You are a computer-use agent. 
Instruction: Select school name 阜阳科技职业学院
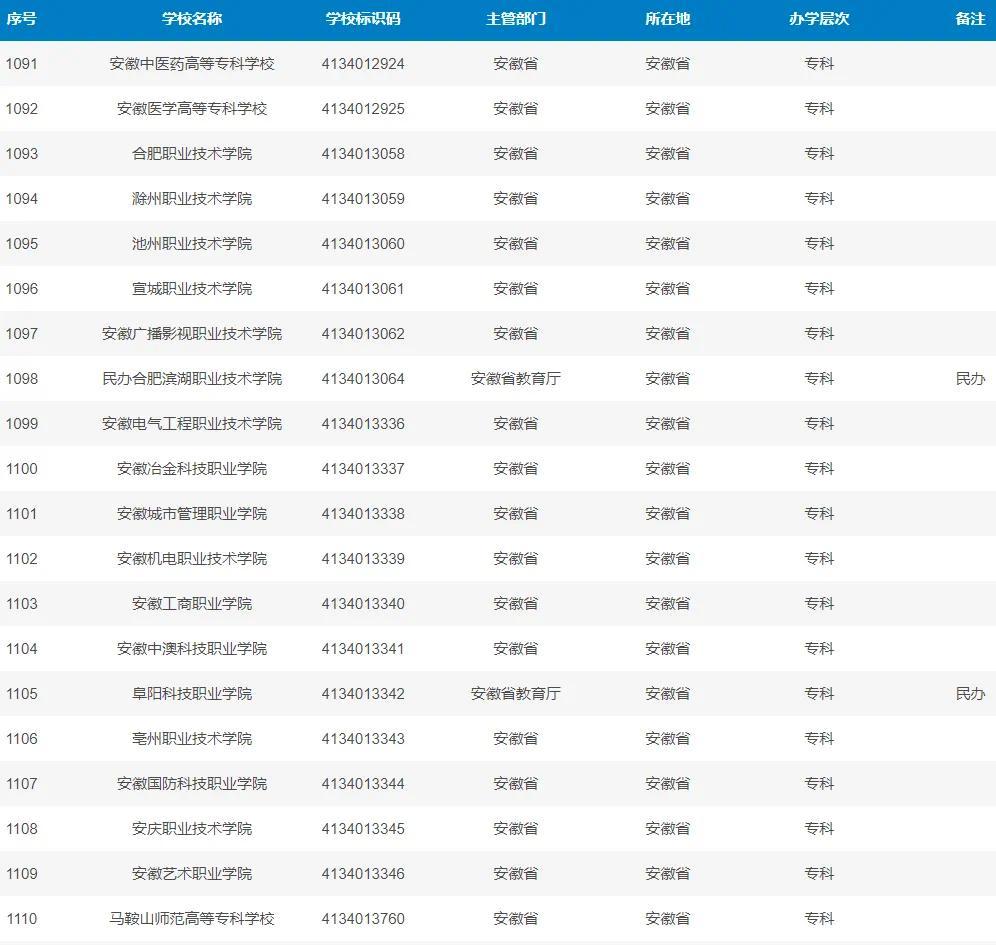coord(192,694)
